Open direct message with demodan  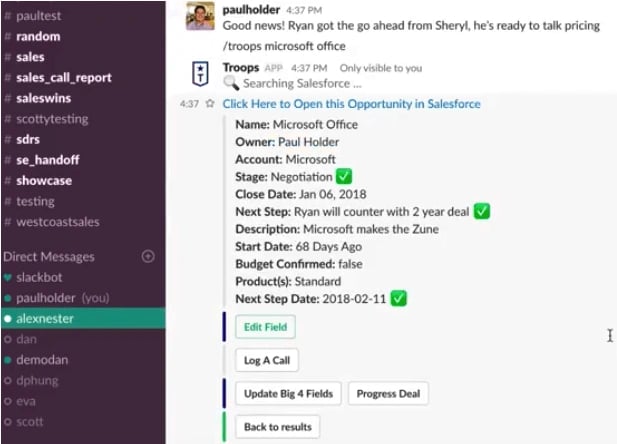(x=43, y=360)
